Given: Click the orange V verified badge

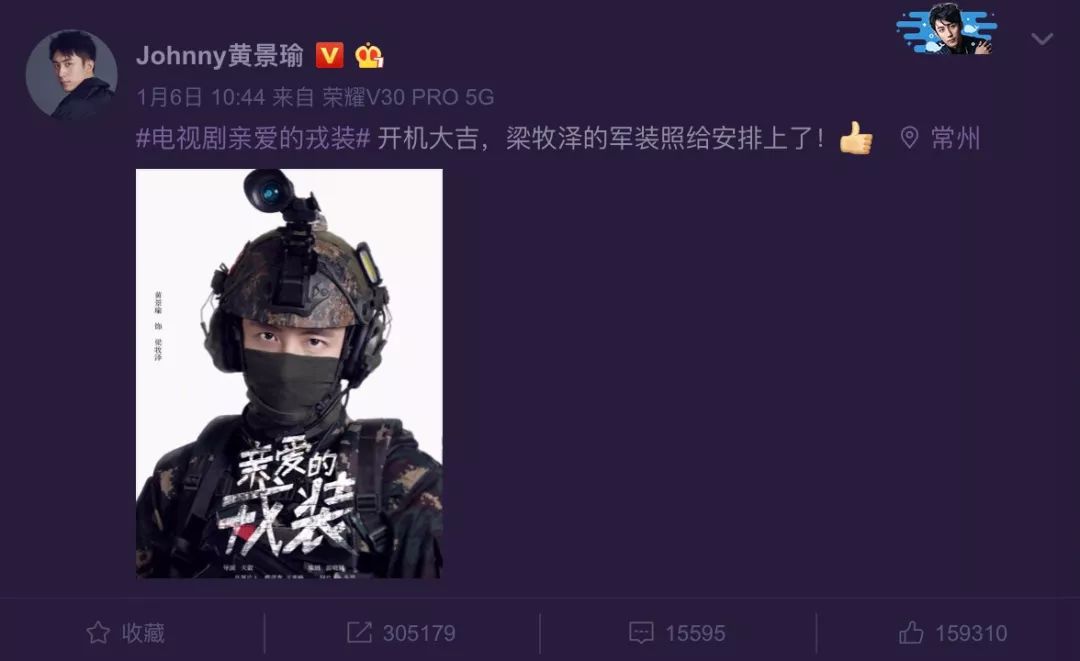Looking at the screenshot, I should pyautogui.click(x=329, y=55).
